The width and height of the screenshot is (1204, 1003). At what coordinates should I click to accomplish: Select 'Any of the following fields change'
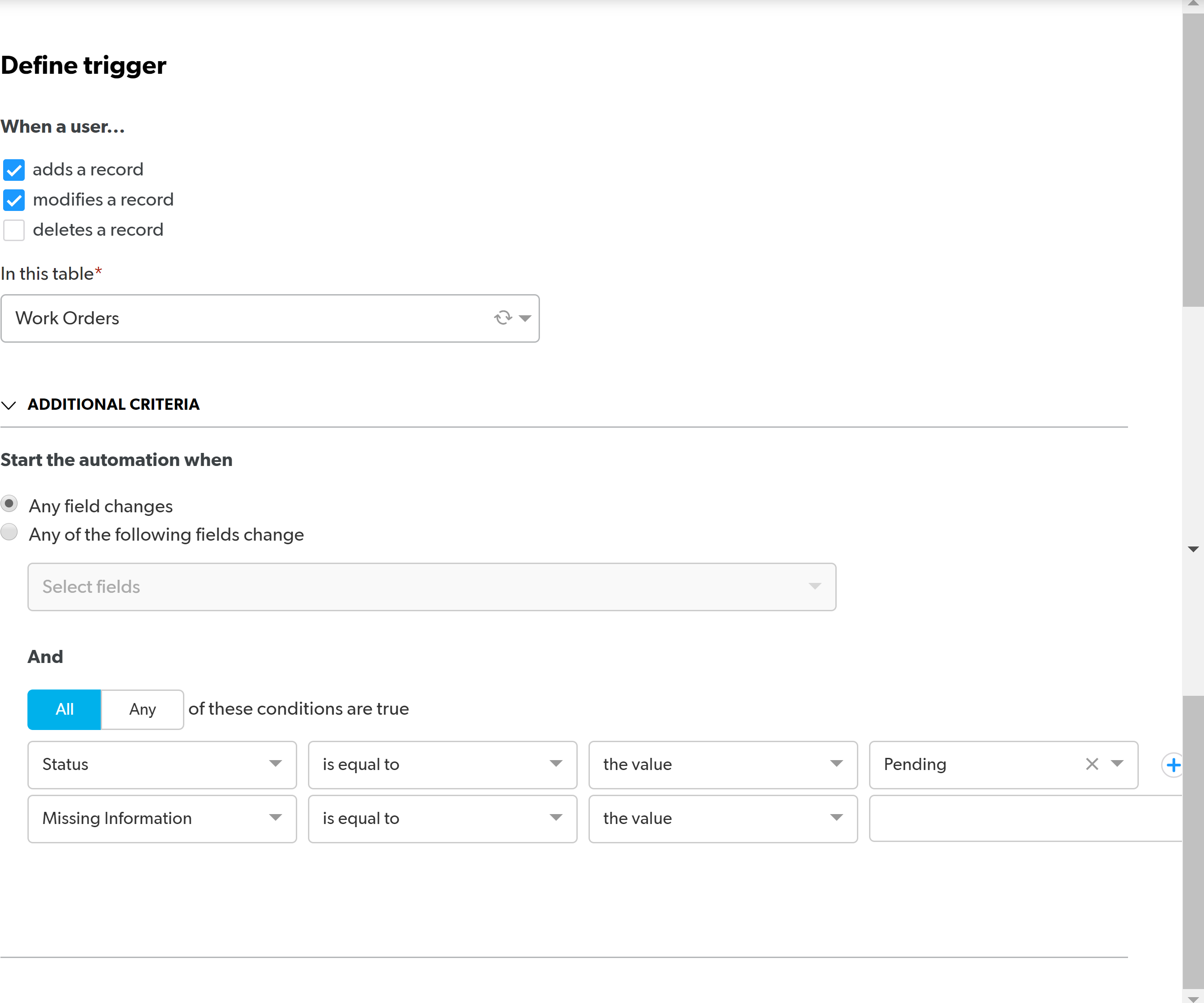click(9, 532)
